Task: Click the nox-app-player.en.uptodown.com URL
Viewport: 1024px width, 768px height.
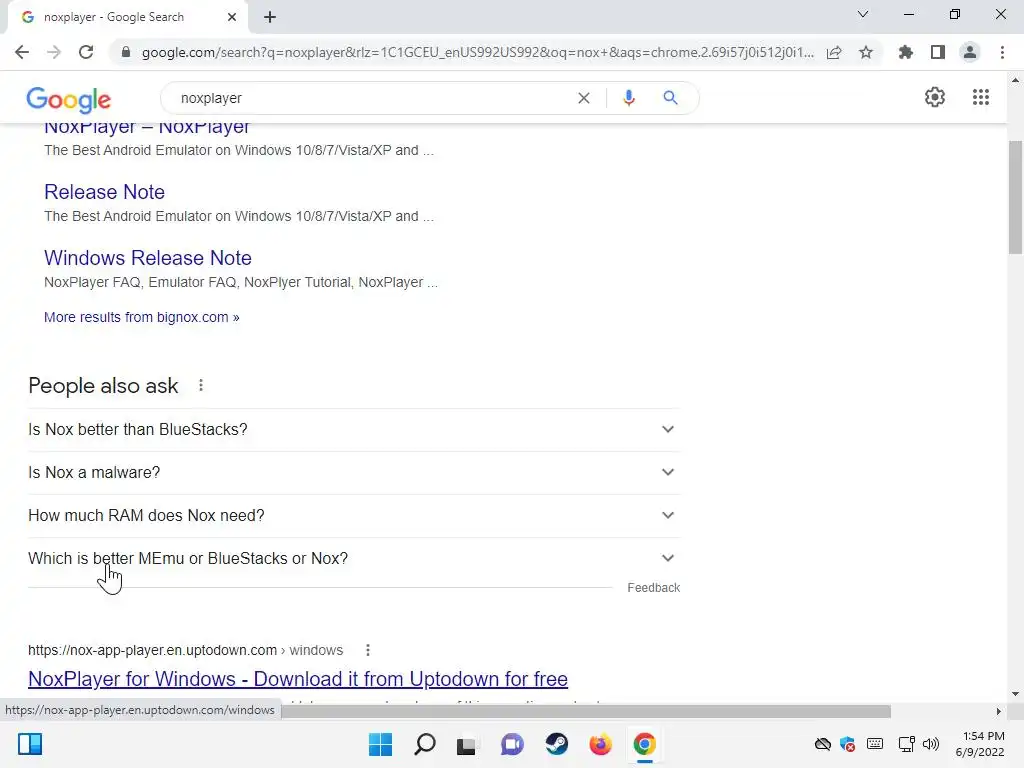Action: (x=185, y=650)
